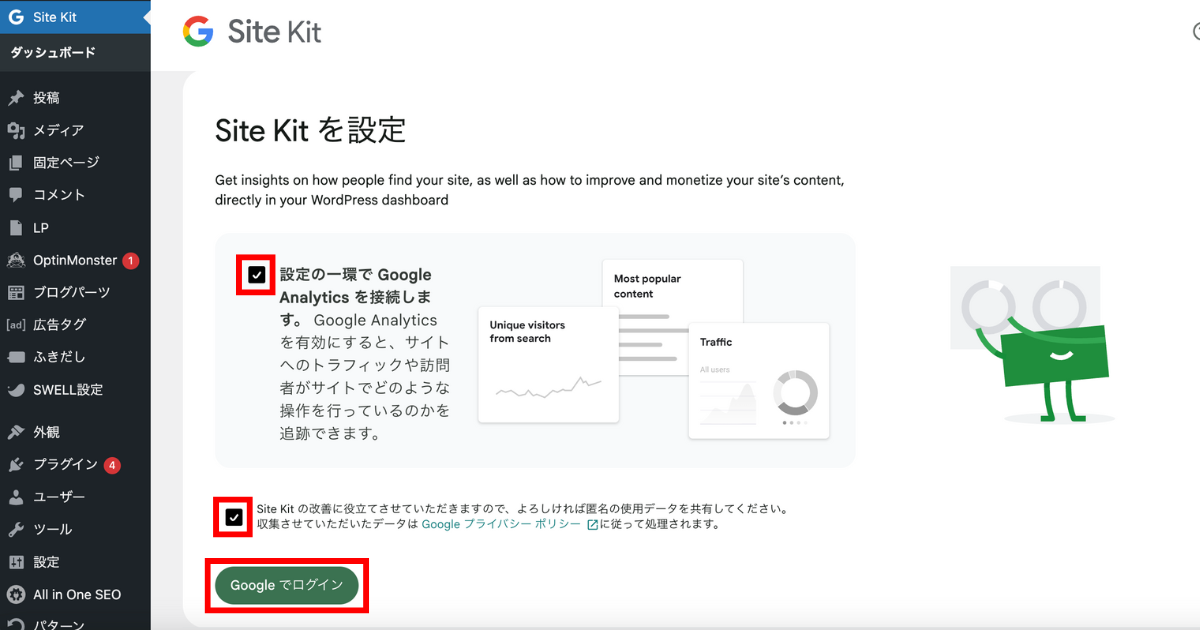1200x630 pixels.
Task: Click the 'Get insights on how people' description text
Action: tap(530, 190)
